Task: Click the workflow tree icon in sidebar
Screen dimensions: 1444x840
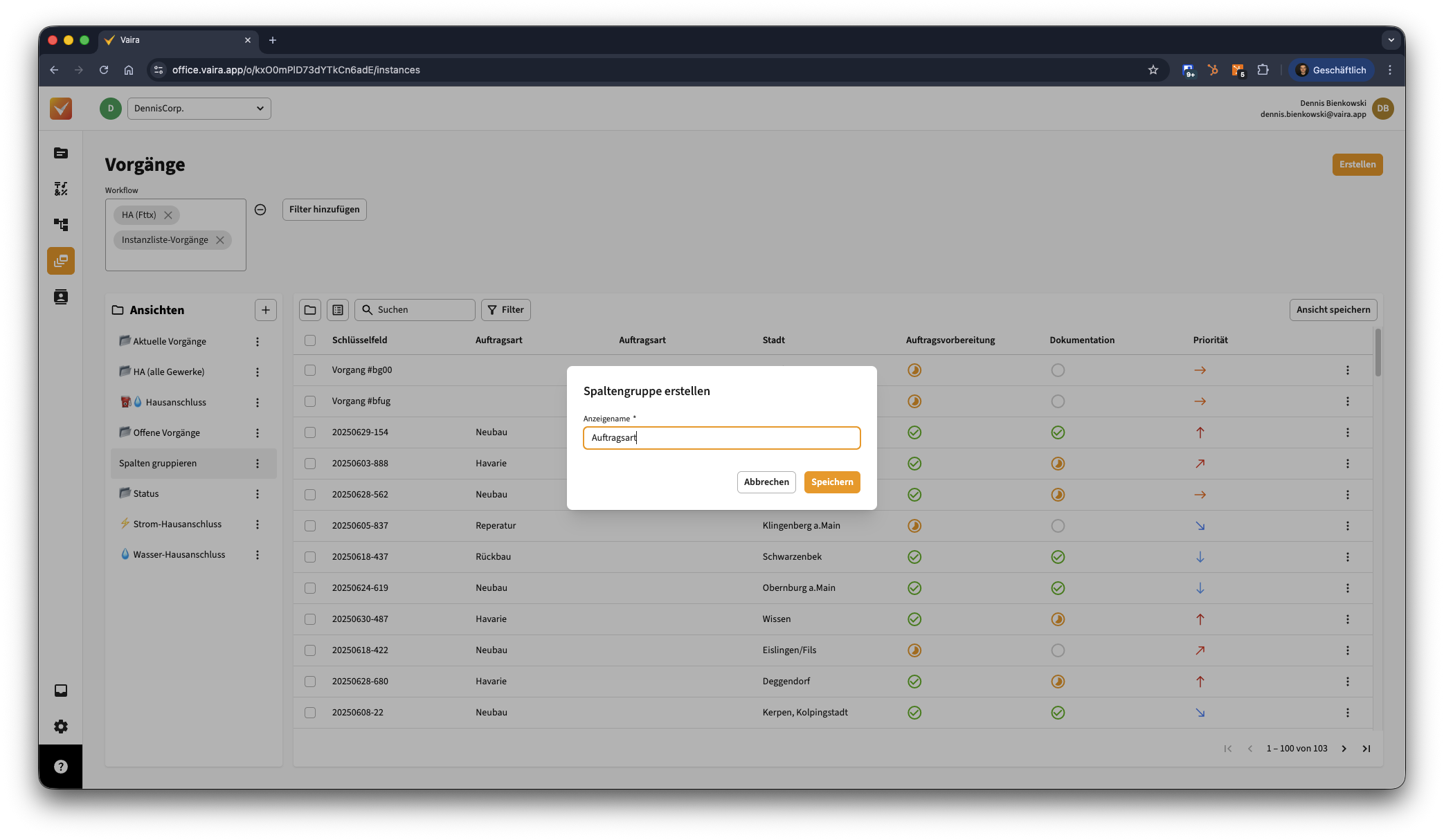Action: (61, 225)
